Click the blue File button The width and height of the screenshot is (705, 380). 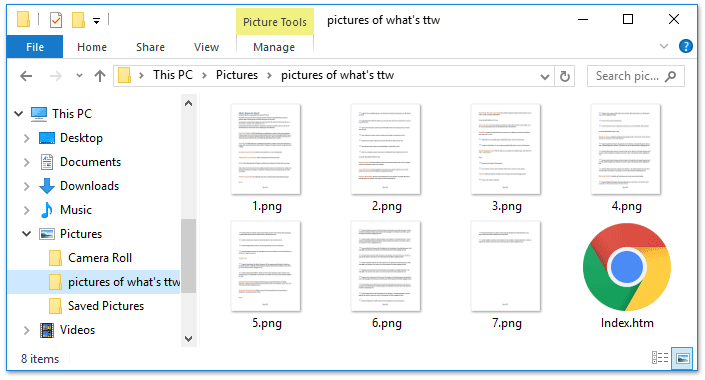35,47
